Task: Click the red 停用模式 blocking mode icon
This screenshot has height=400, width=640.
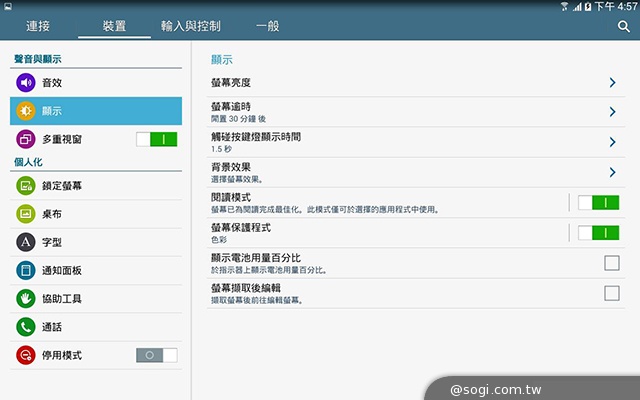Action: coord(26,355)
